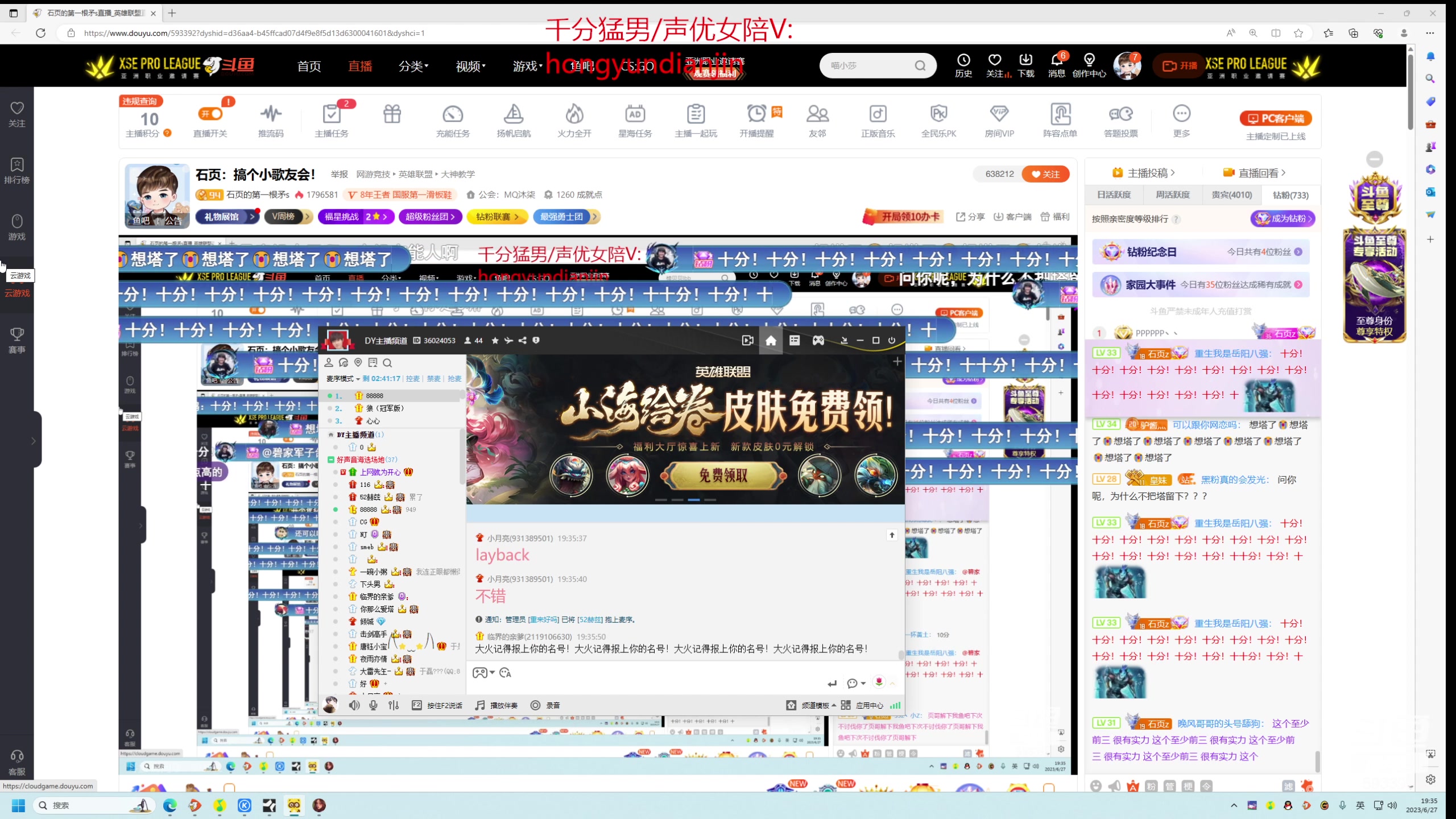
Task: Toggle 录音 recording in YY bar
Action: (545, 705)
